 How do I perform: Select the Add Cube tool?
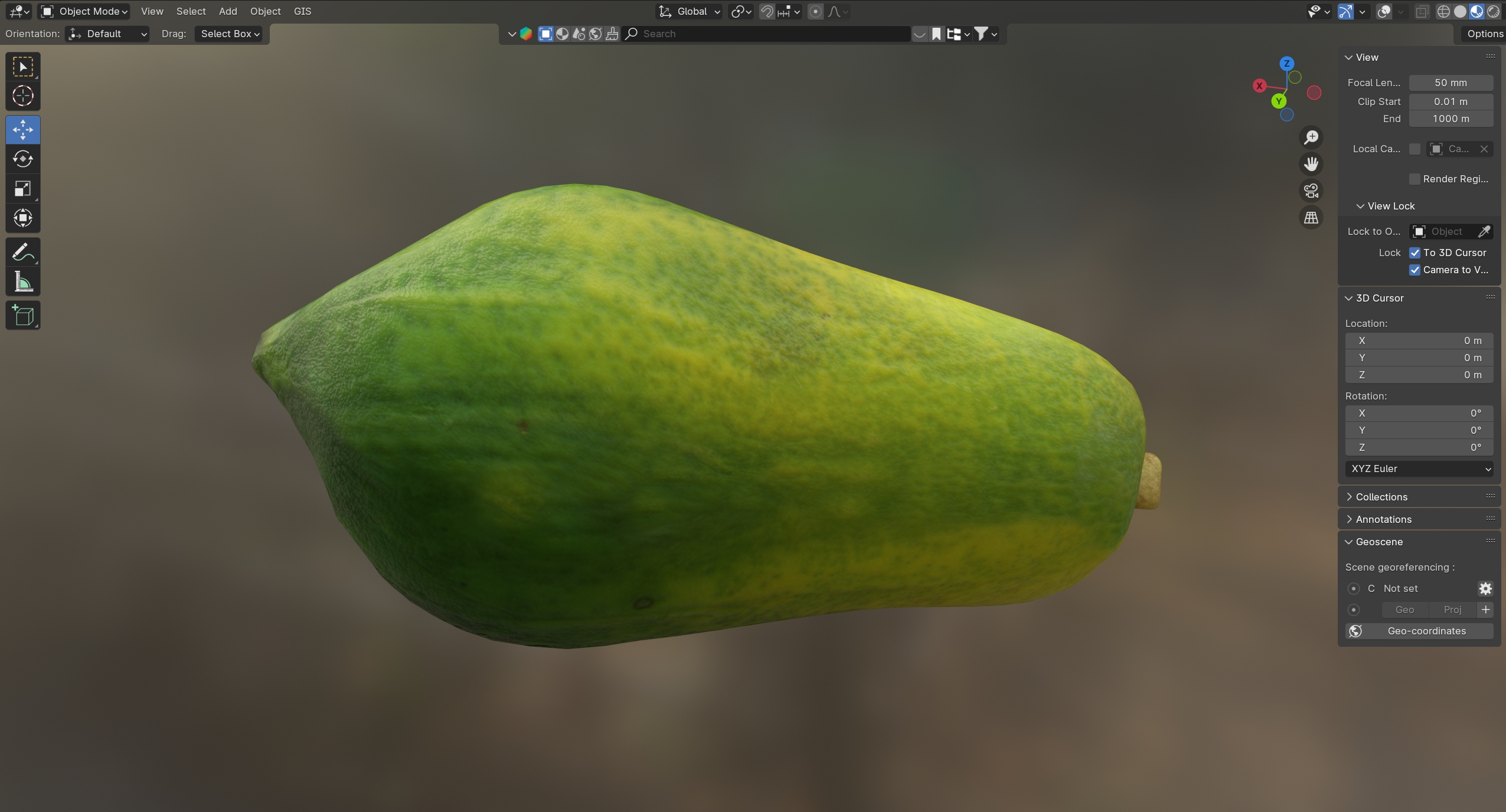click(x=23, y=316)
